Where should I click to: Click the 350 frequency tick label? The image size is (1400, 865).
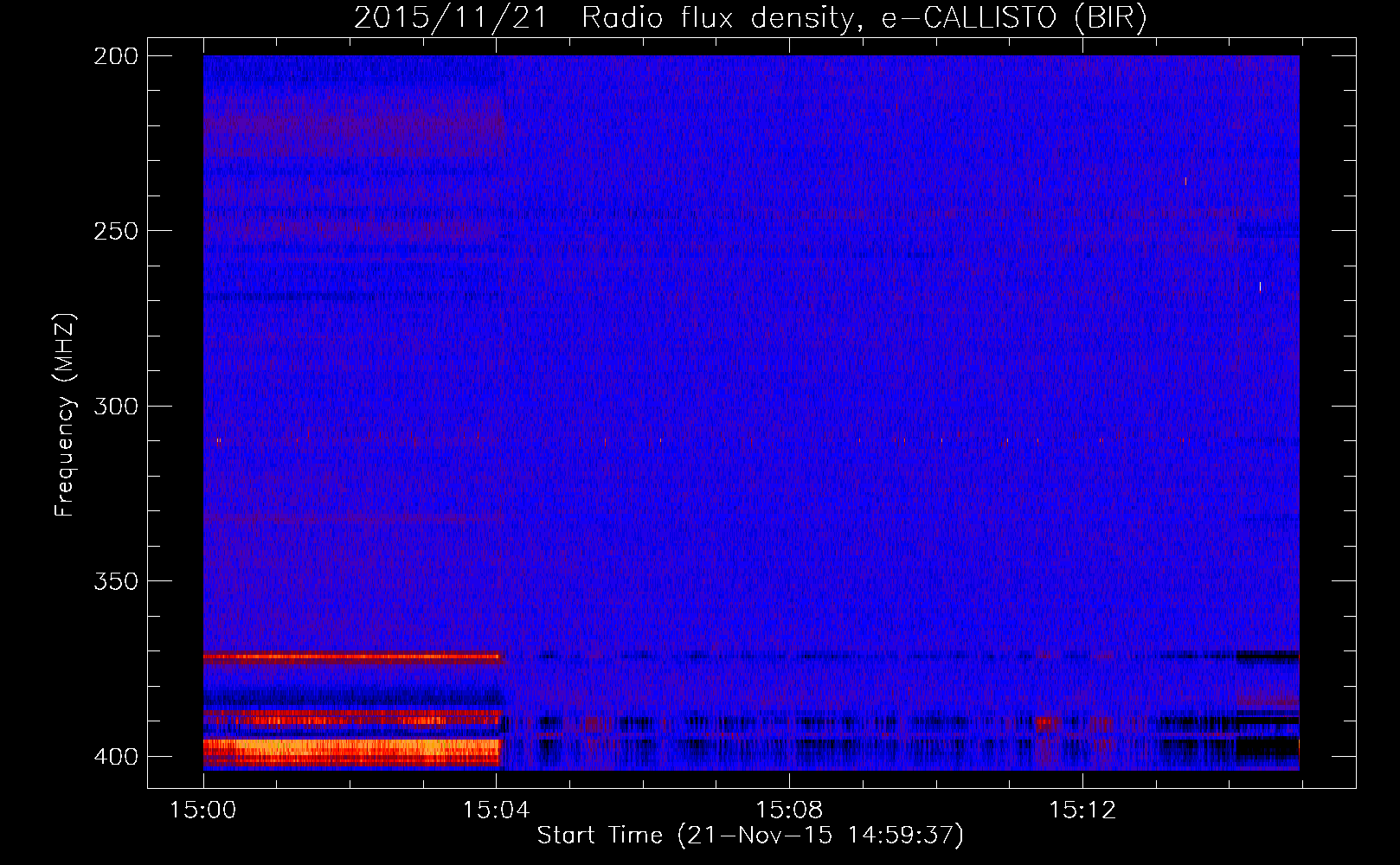coord(116,581)
